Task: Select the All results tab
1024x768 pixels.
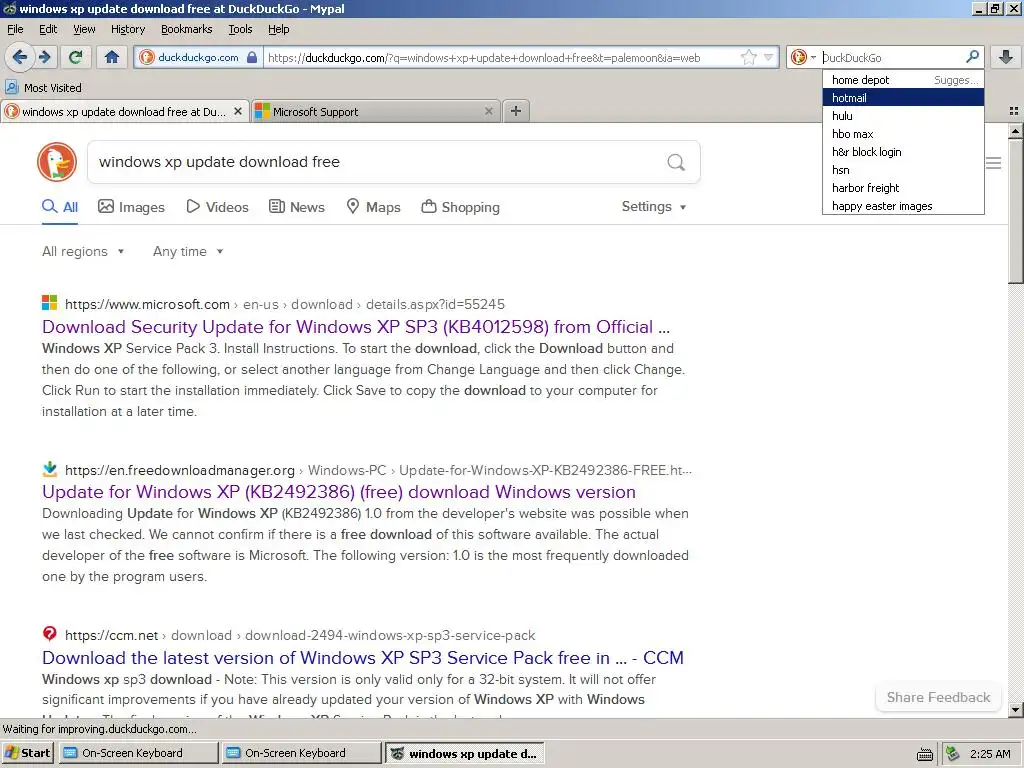Action: coord(60,207)
